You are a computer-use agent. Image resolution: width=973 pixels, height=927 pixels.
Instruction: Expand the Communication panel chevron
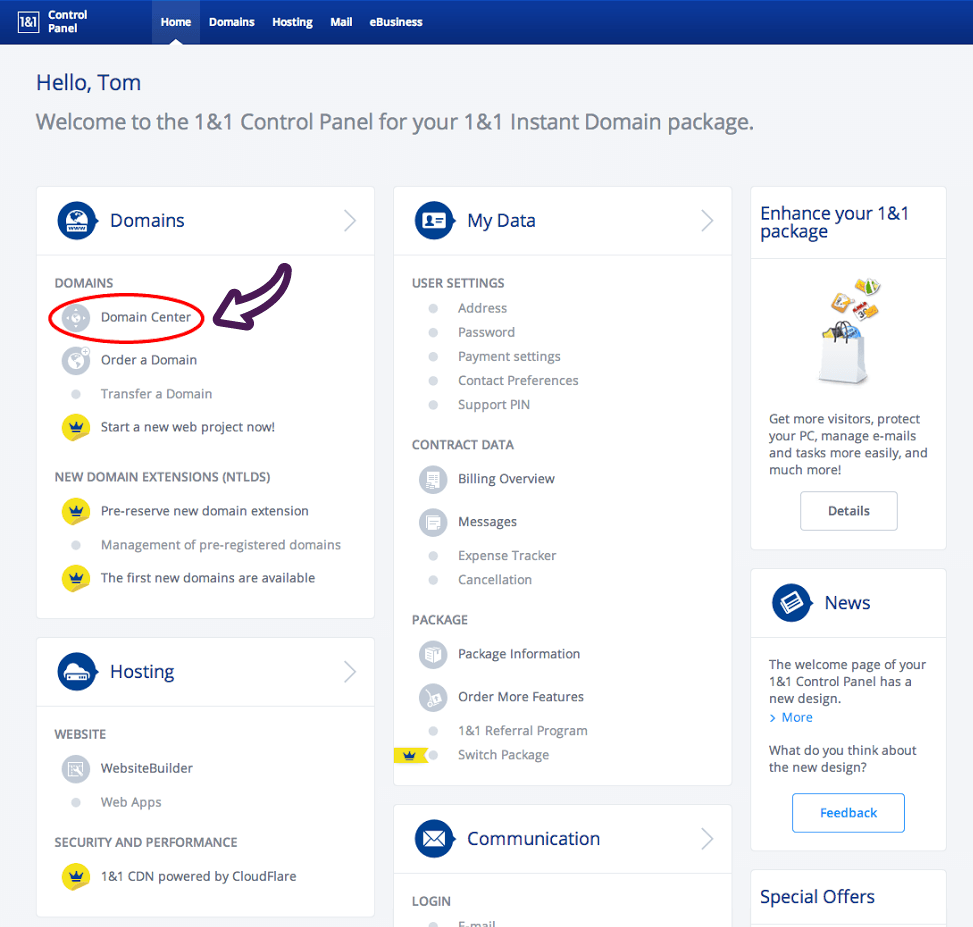[x=707, y=838]
